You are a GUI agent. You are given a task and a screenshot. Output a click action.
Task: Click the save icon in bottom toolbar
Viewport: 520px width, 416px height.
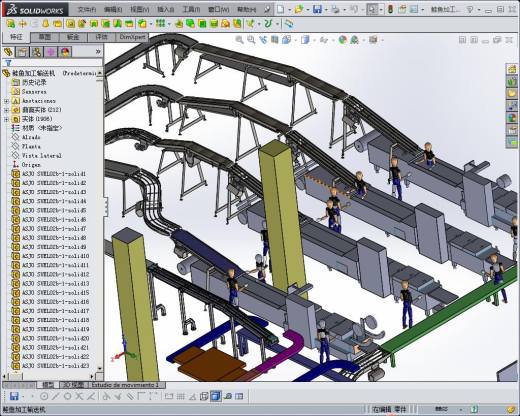pos(14,396)
